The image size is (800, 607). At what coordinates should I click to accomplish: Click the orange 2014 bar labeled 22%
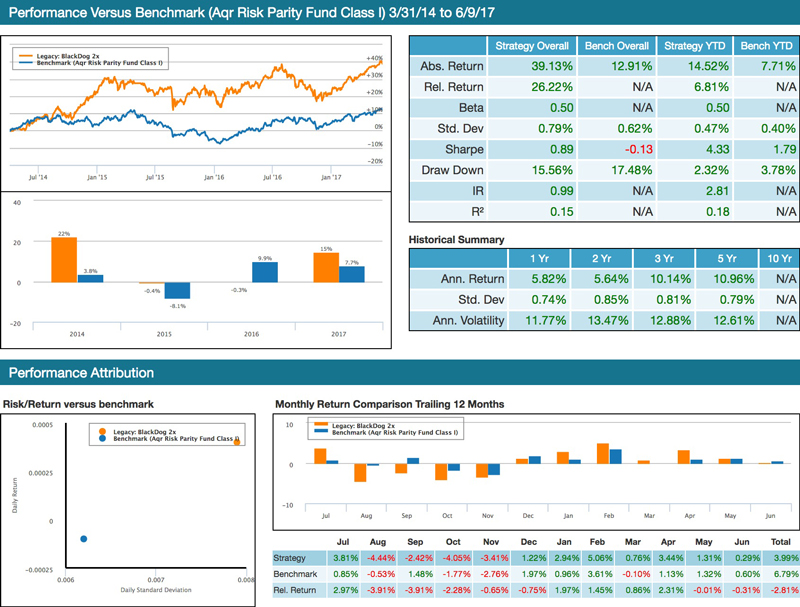pos(64,260)
